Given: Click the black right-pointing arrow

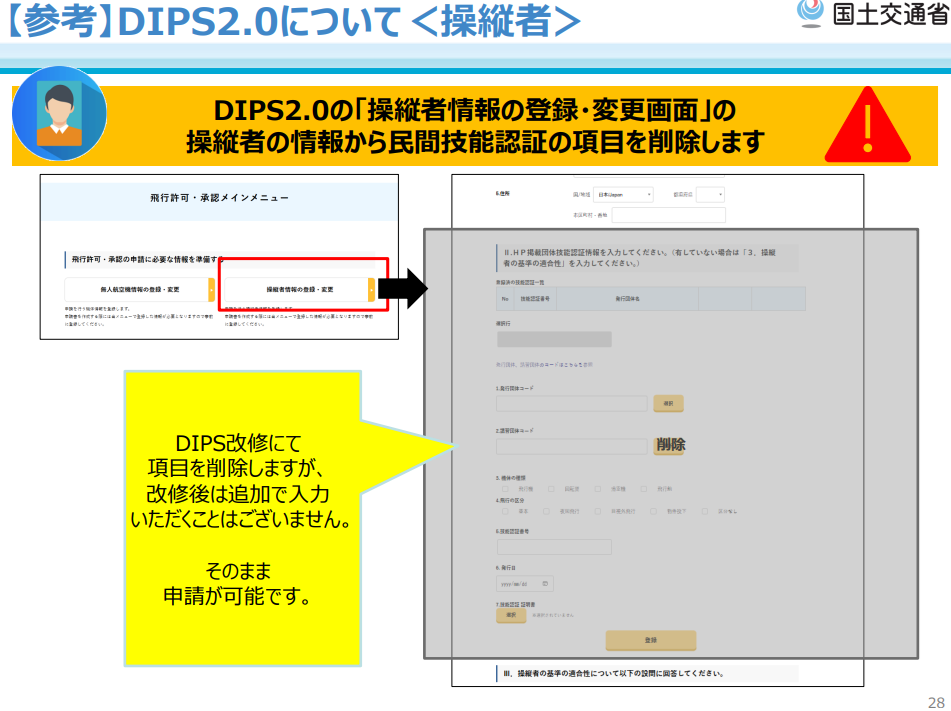Looking at the screenshot, I should click(405, 290).
